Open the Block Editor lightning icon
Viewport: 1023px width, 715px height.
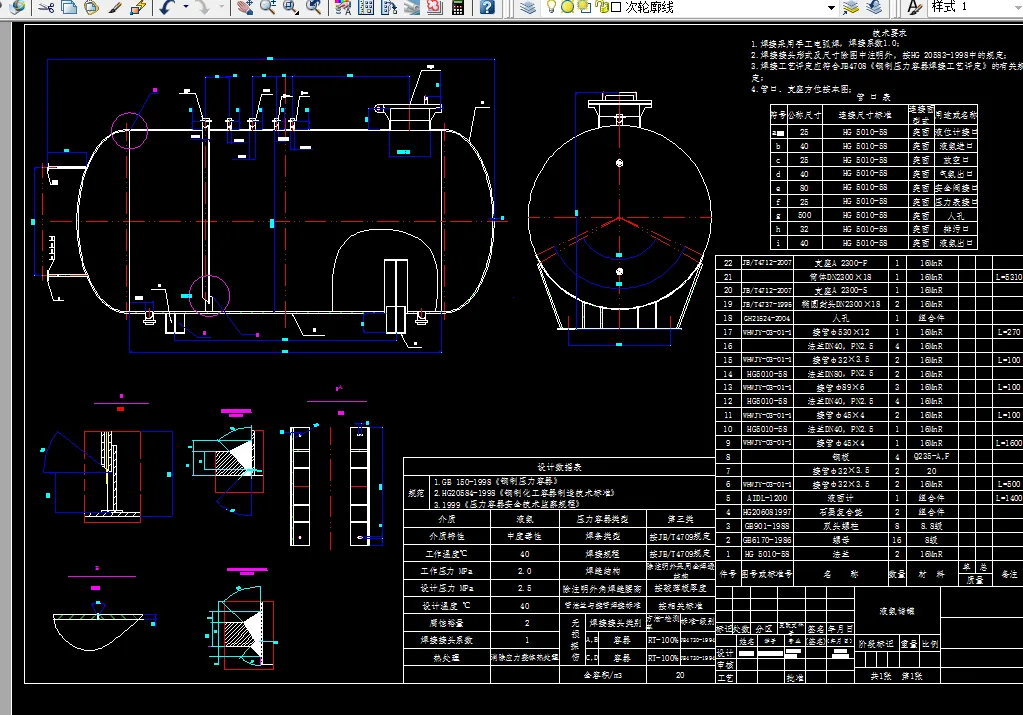[x=138, y=7]
